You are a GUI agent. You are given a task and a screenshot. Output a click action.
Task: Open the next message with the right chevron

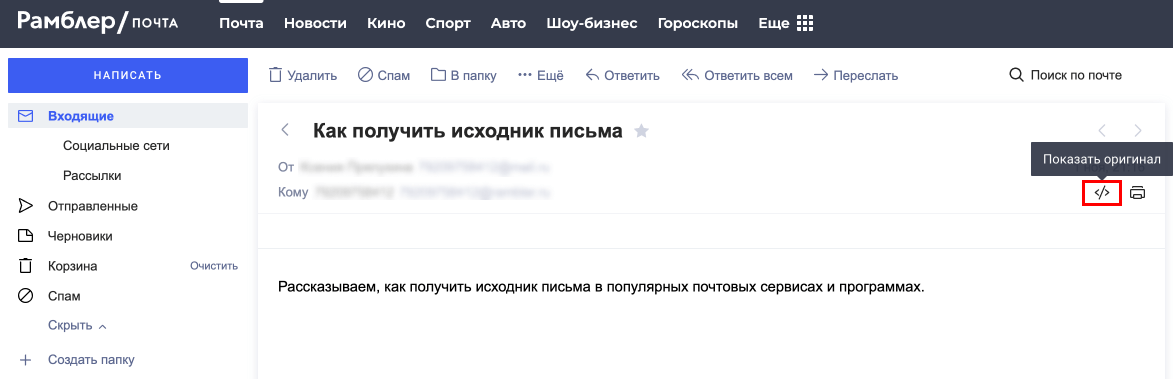(1138, 131)
